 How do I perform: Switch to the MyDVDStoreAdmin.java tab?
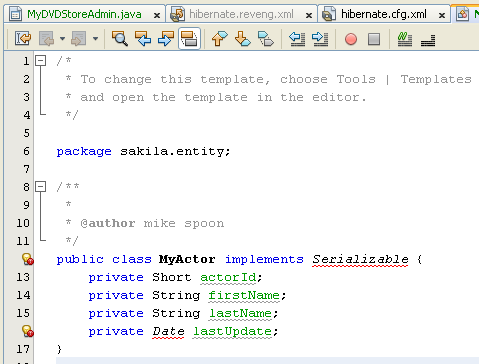coord(84,14)
